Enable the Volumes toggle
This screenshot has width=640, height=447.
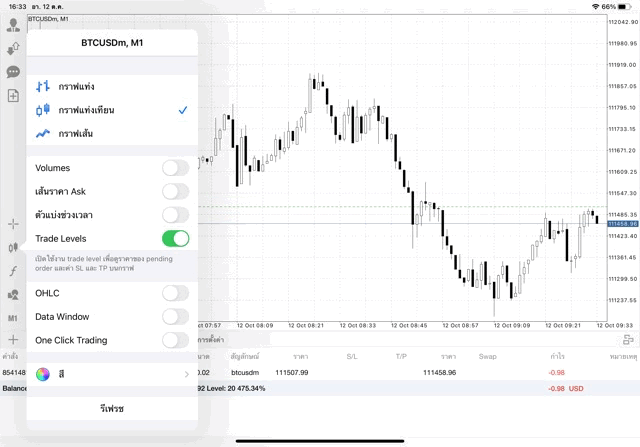pyautogui.click(x=175, y=168)
